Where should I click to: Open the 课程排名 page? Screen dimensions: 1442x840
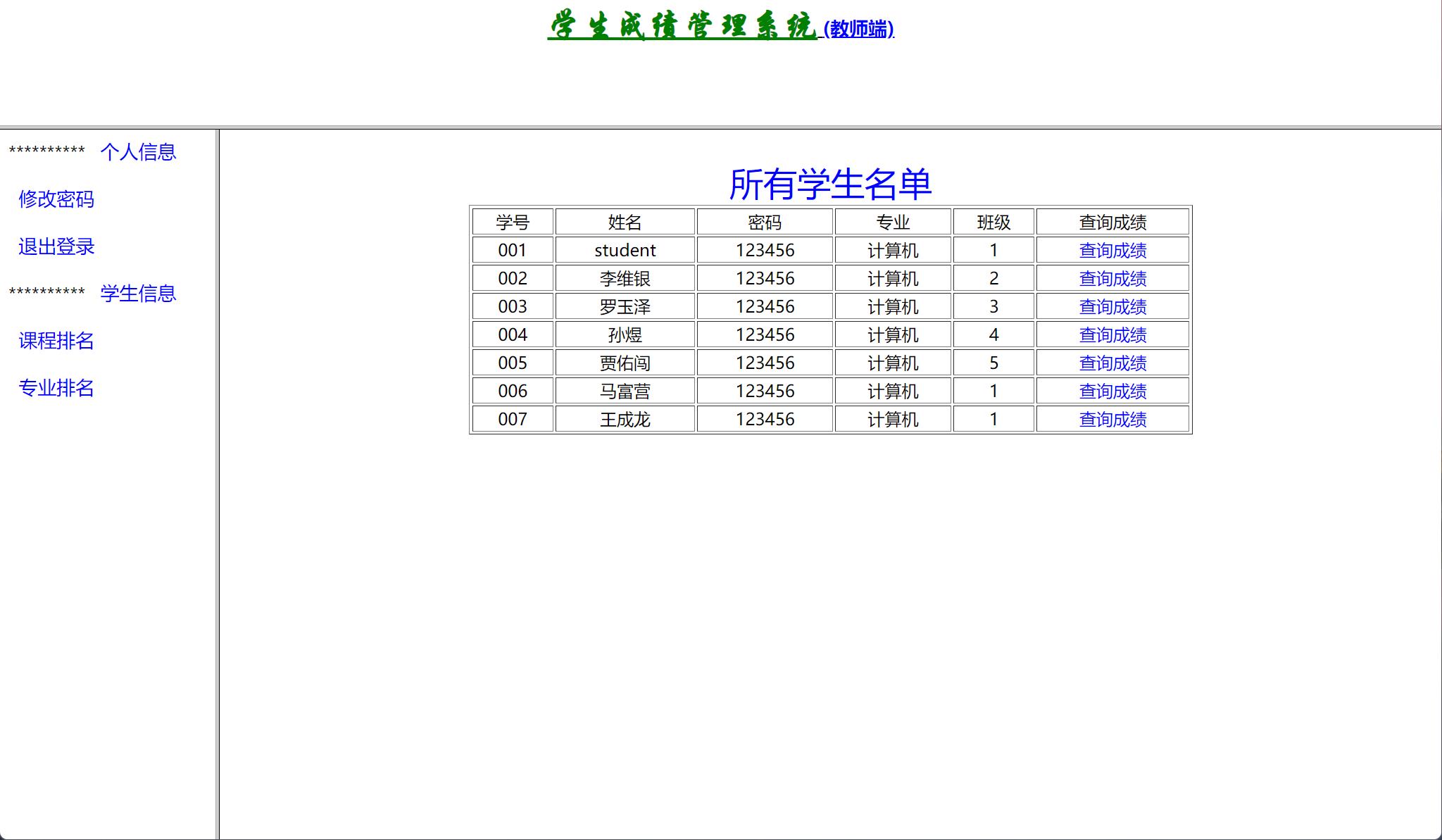point(56,341)
